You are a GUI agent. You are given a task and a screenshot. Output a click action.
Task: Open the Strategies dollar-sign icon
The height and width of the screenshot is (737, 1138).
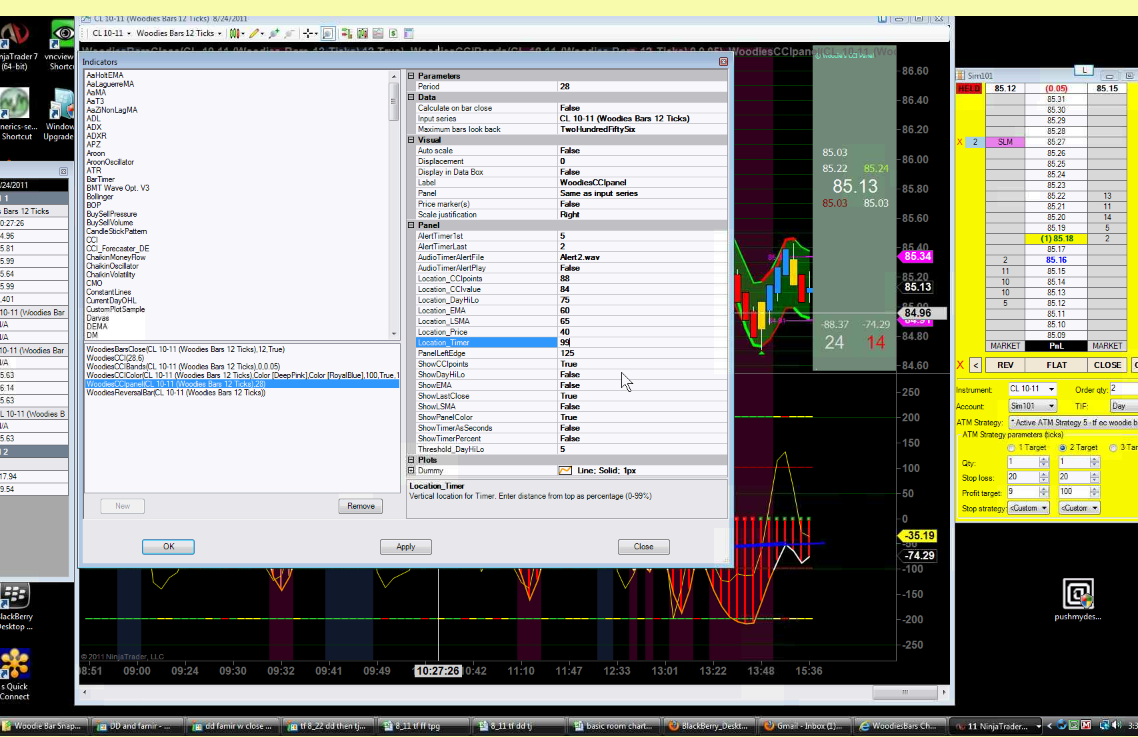point(393,33)
